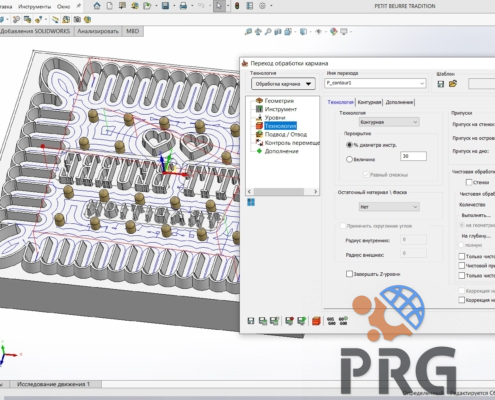Viewport: 495px width, 400px height.
Task: Toggle the bottom Коррекция на checkbox
Action: [462, 300]
